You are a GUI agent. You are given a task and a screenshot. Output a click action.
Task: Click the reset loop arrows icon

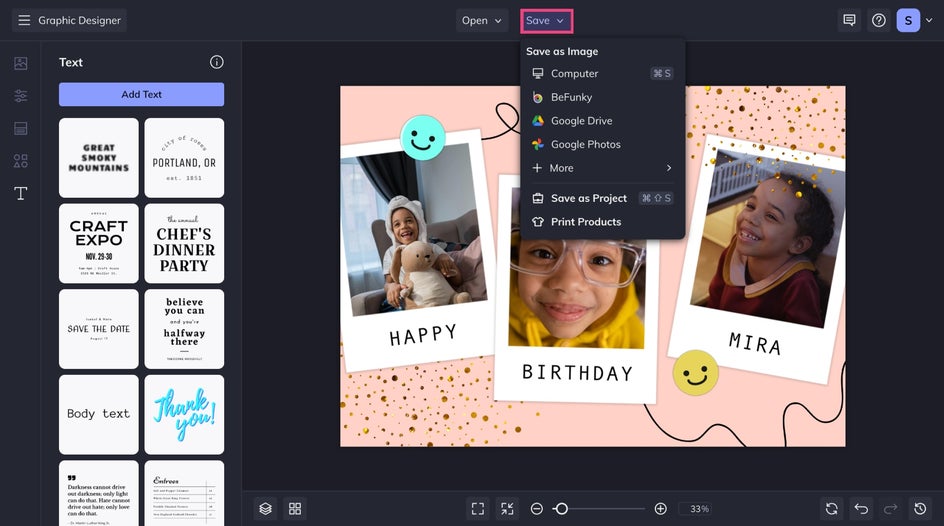832,509
